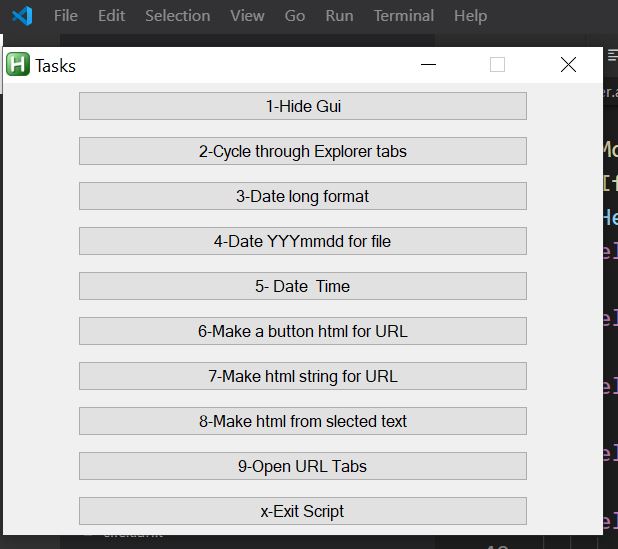This screenshot has height=549, width=618.
Task: Open the File menu
Action: click(65, 16)
